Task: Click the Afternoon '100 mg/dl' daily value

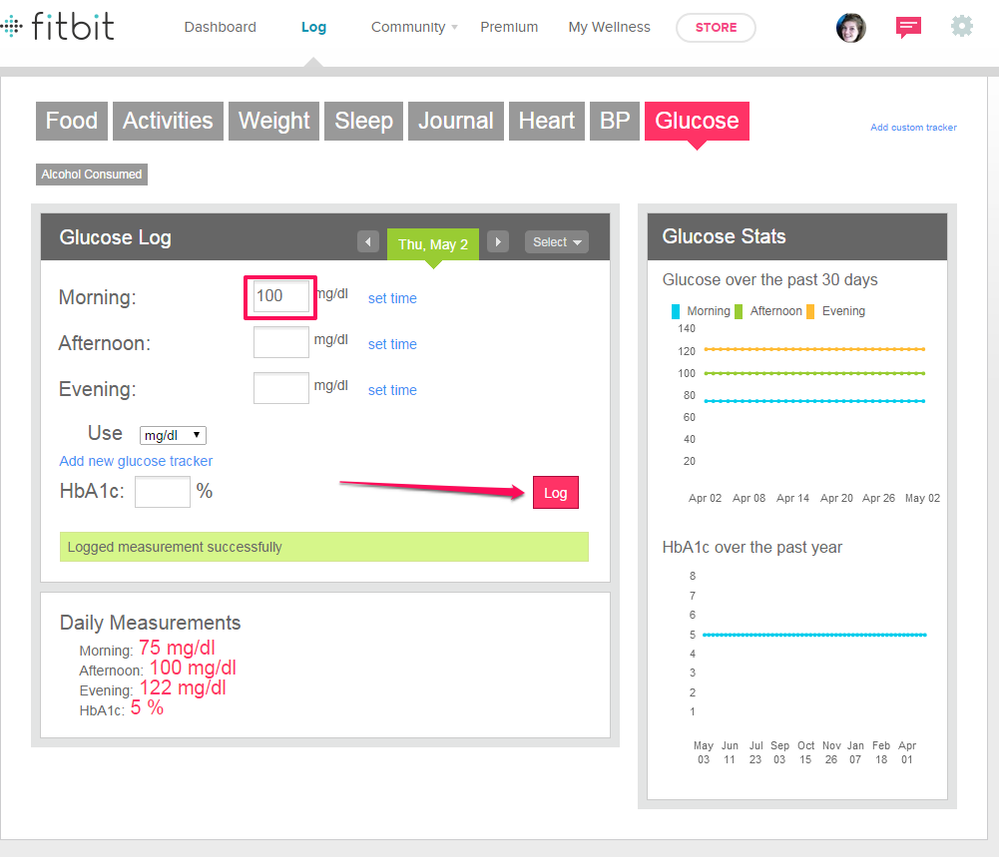Action: coord(193,668)
